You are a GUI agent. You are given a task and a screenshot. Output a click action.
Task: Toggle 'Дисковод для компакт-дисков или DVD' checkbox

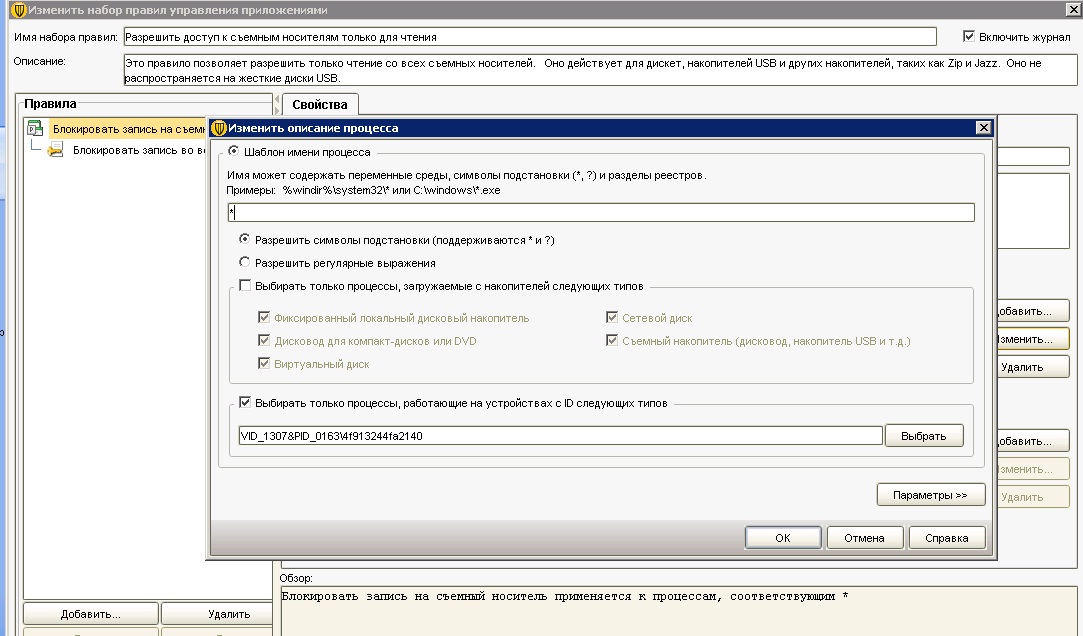point(263,340)
